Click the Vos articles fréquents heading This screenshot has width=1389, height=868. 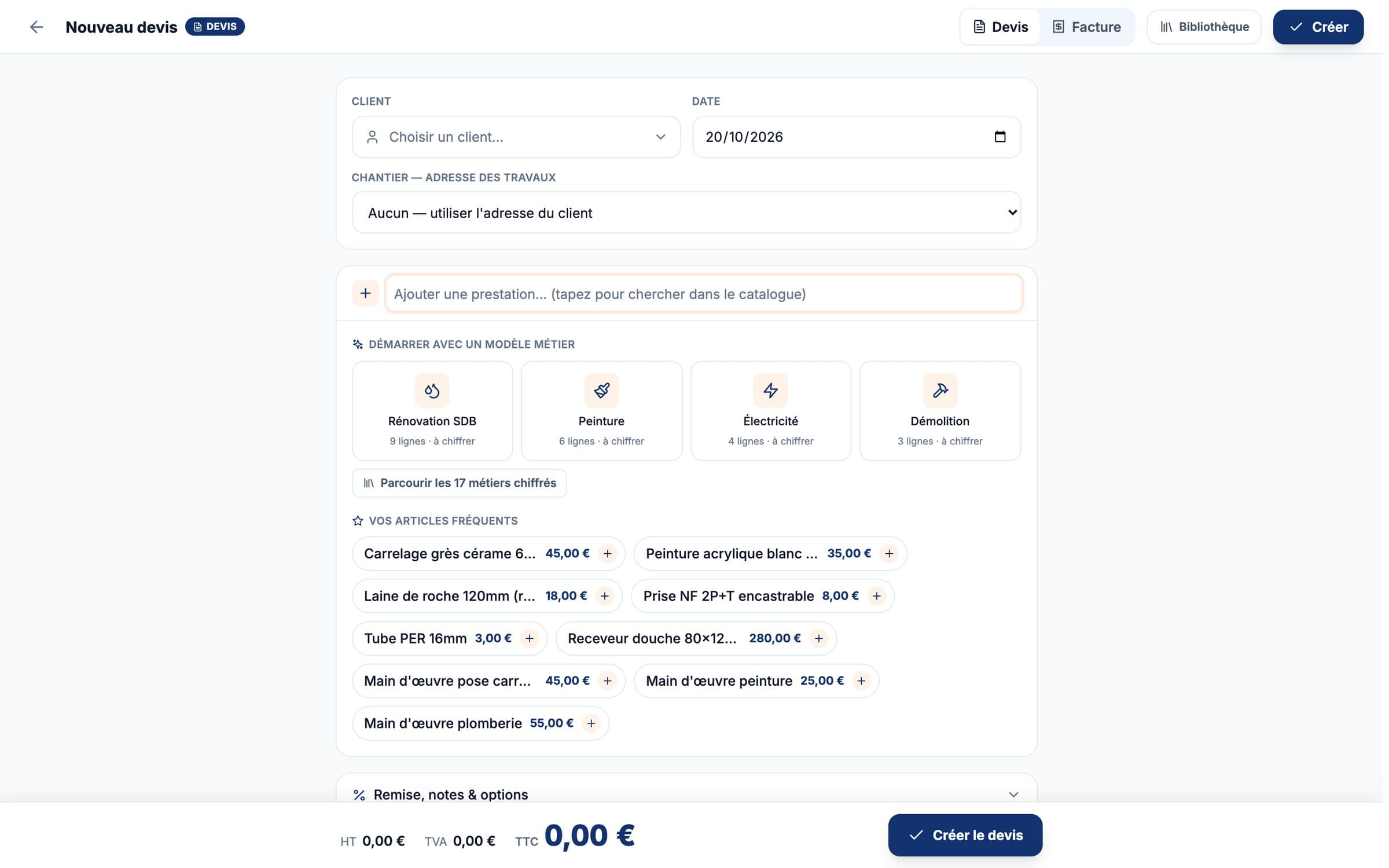click(x=443, y=521)
